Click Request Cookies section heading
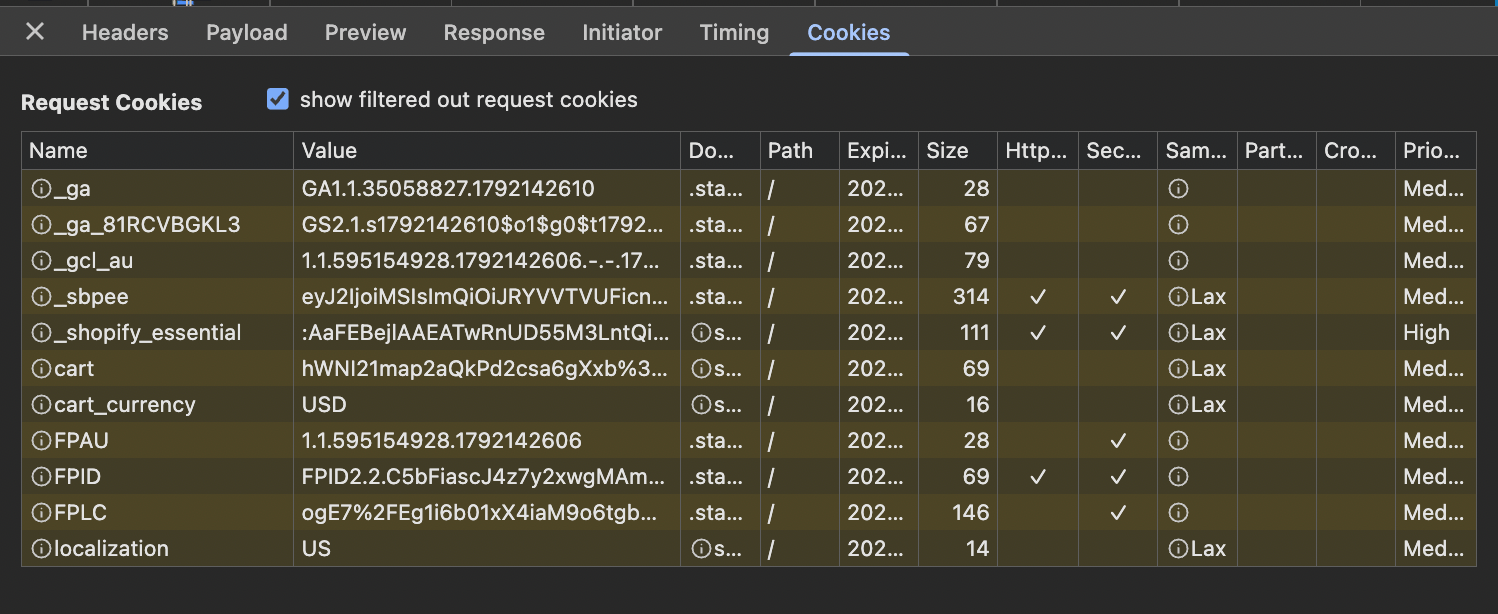This screenshot has height=614, width=1498. [x=111, y=102]
